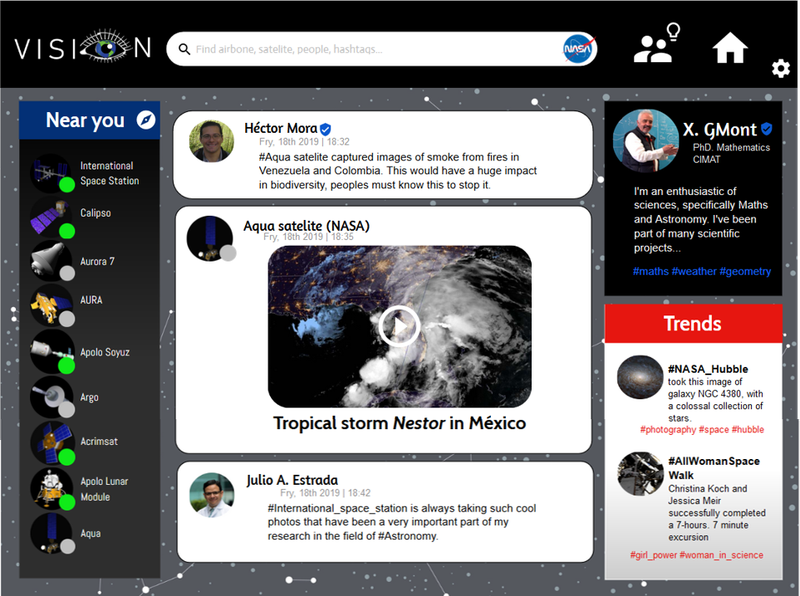Image resolution: width=800 pixels, height=596 pixels.
Task: Select Aurora 7 in Near you list
Action: [x=97, y=261]
